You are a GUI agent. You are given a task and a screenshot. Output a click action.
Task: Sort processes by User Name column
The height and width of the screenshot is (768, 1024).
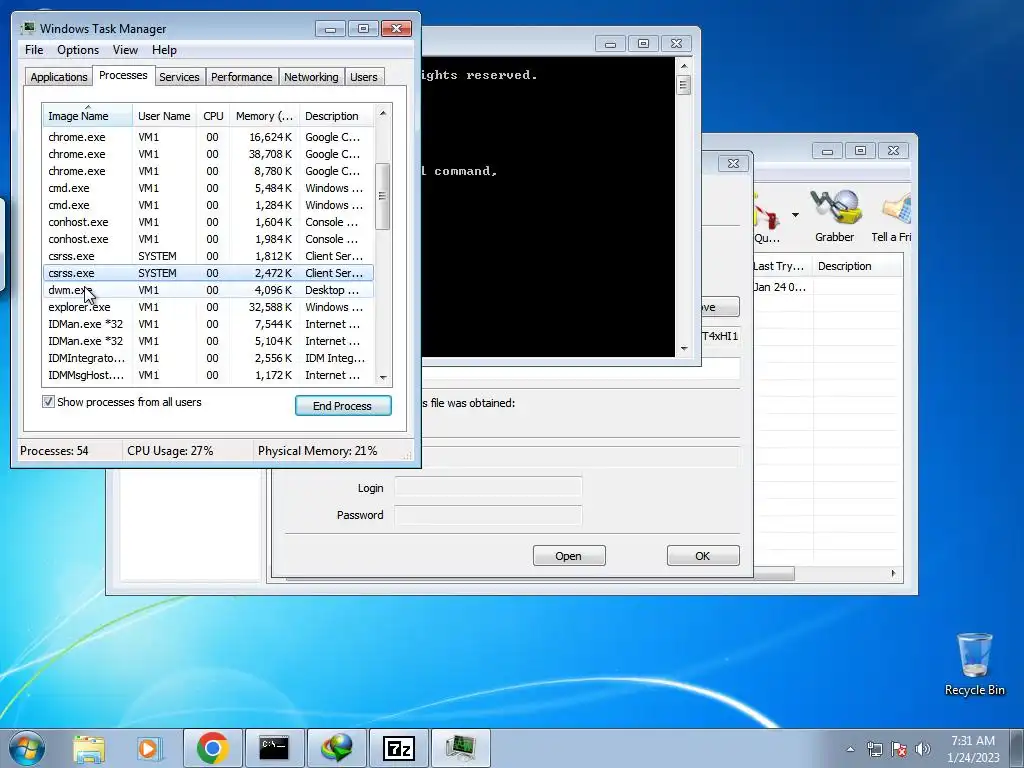(x=164, y=116)
